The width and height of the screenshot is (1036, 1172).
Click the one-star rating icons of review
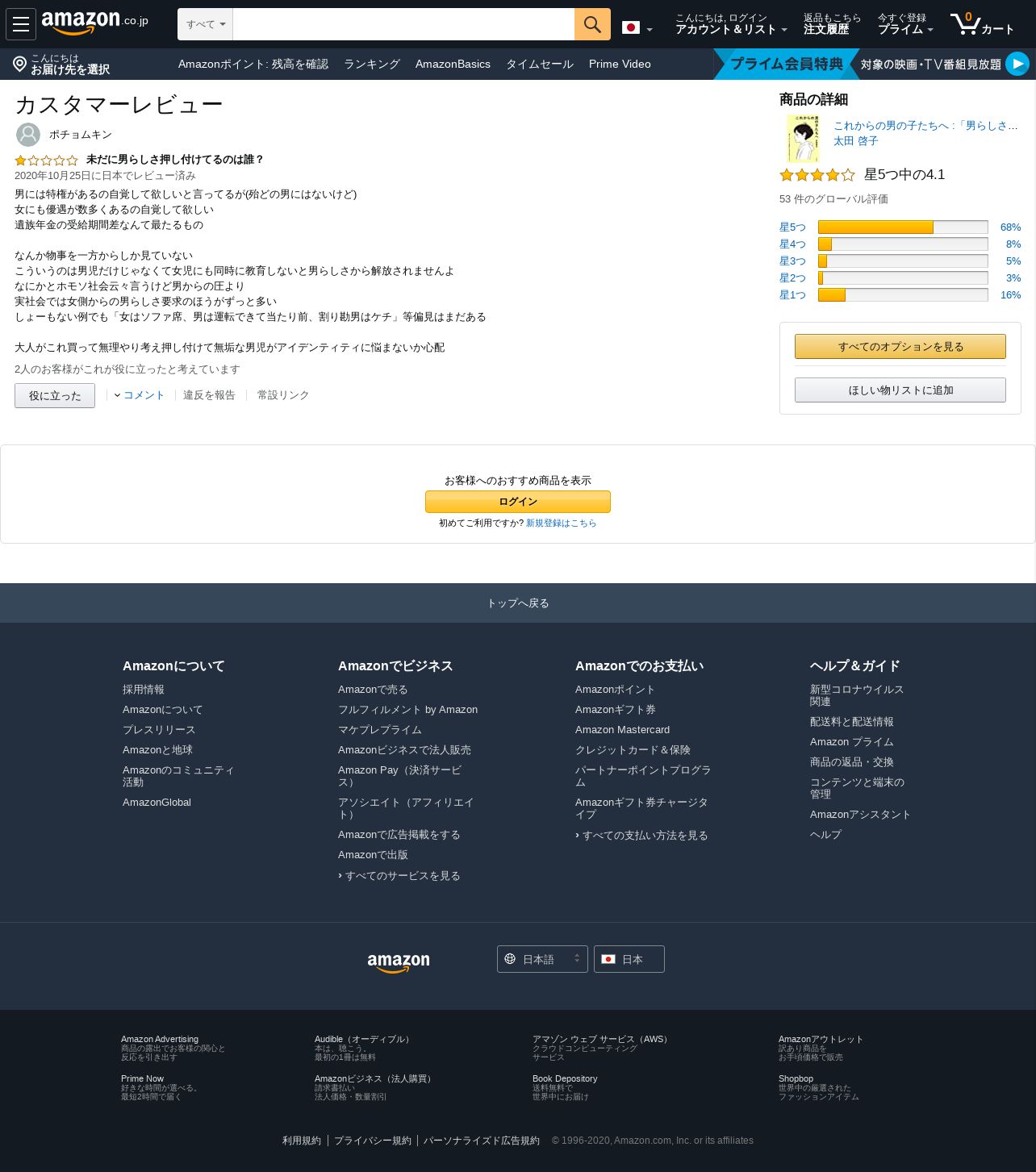coord(46,161)
